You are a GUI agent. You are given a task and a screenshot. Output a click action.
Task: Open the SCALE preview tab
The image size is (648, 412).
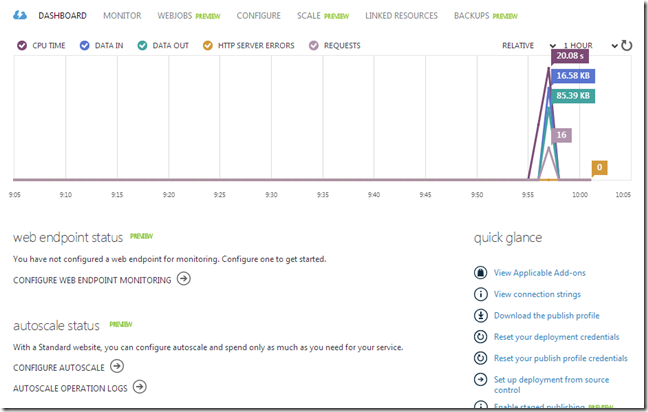coord(323,16)
